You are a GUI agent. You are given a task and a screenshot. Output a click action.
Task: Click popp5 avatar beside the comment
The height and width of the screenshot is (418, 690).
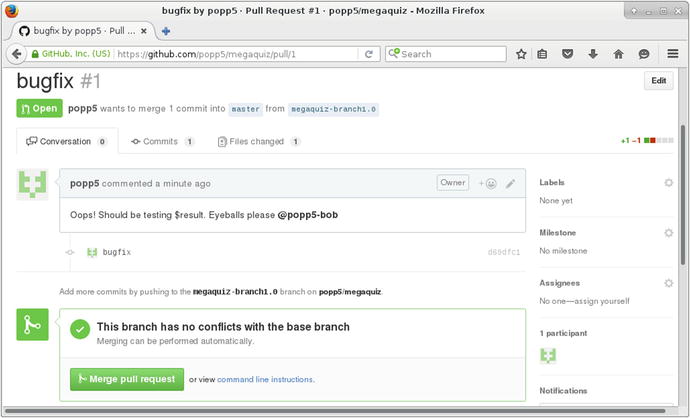[x=32, y=184]
